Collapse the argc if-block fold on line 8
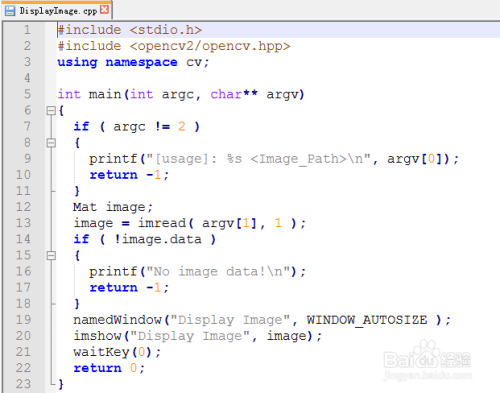This screenshot has width=500, height=393. [x=51, y=143]
